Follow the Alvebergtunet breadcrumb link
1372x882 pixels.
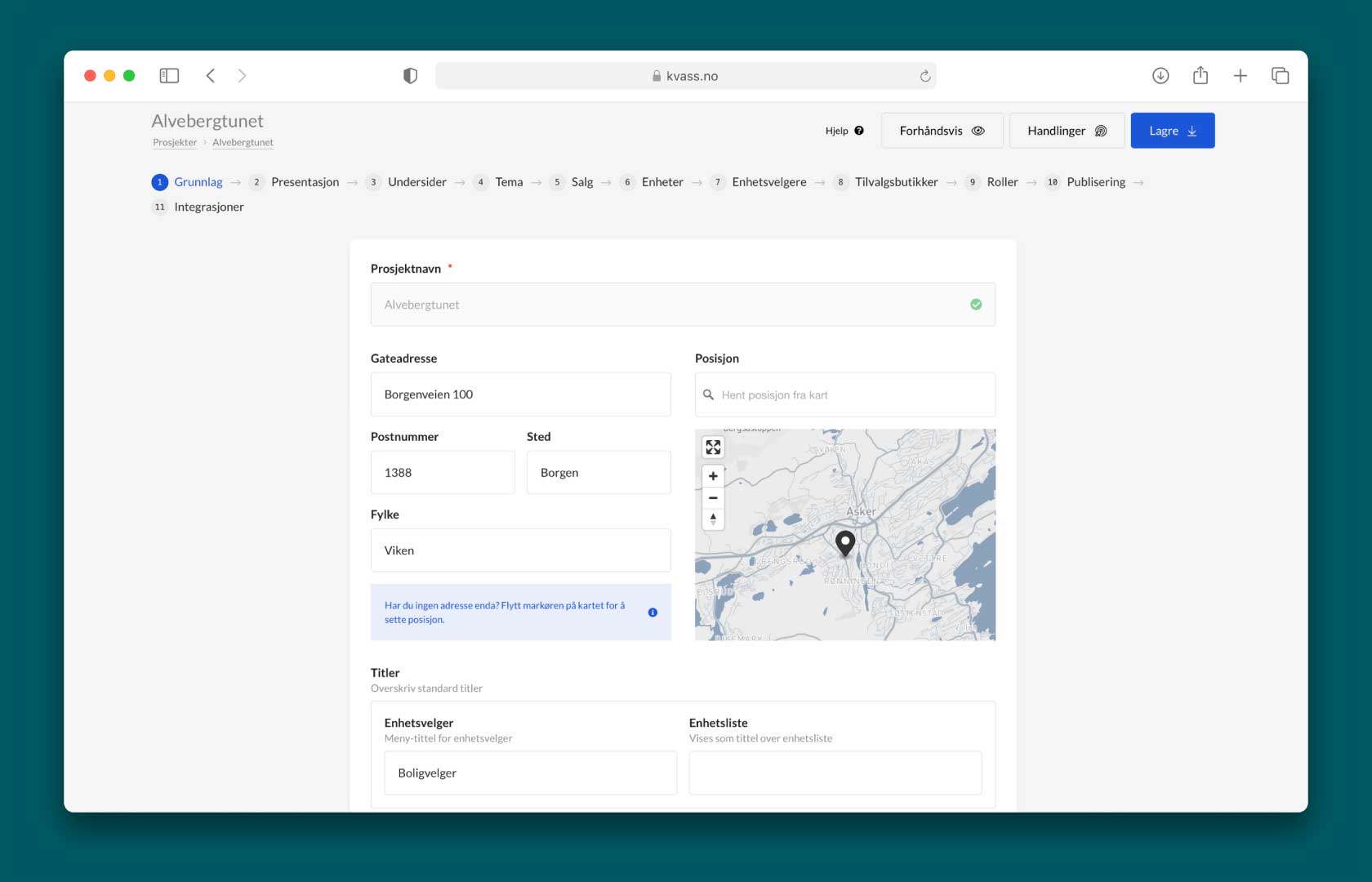(x=243, y=142)
